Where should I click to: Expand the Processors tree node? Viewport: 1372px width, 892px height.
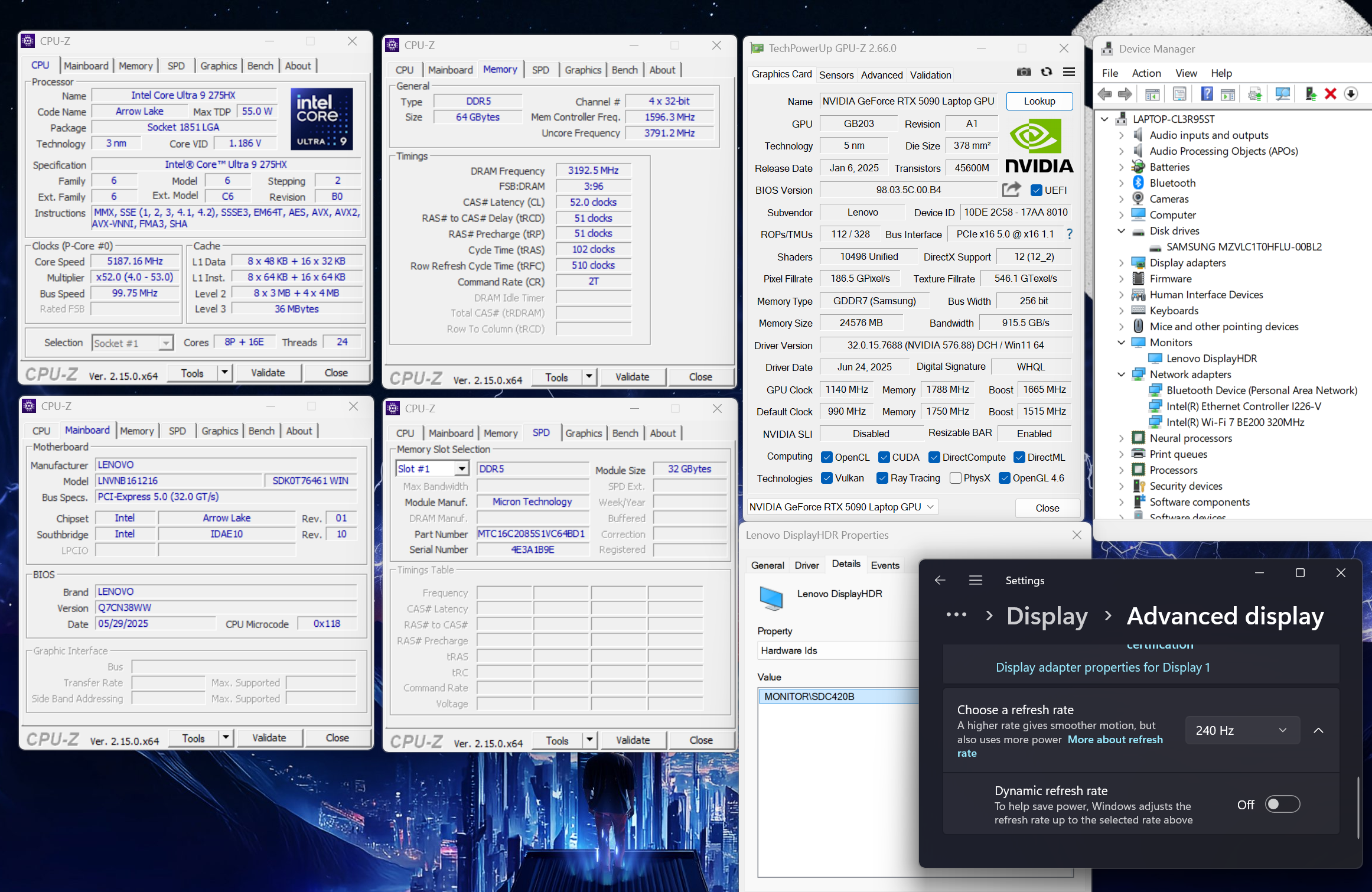(1121, 470)
